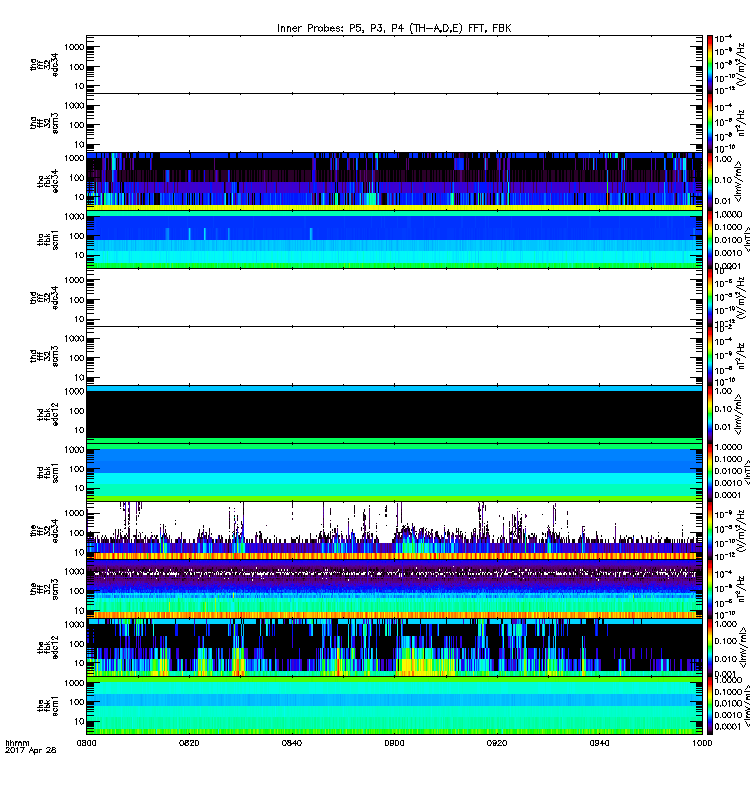Click the the fbk edc12 spectrogram panel
Viewport: 750px width, 800px height.
tap(394, 647)
